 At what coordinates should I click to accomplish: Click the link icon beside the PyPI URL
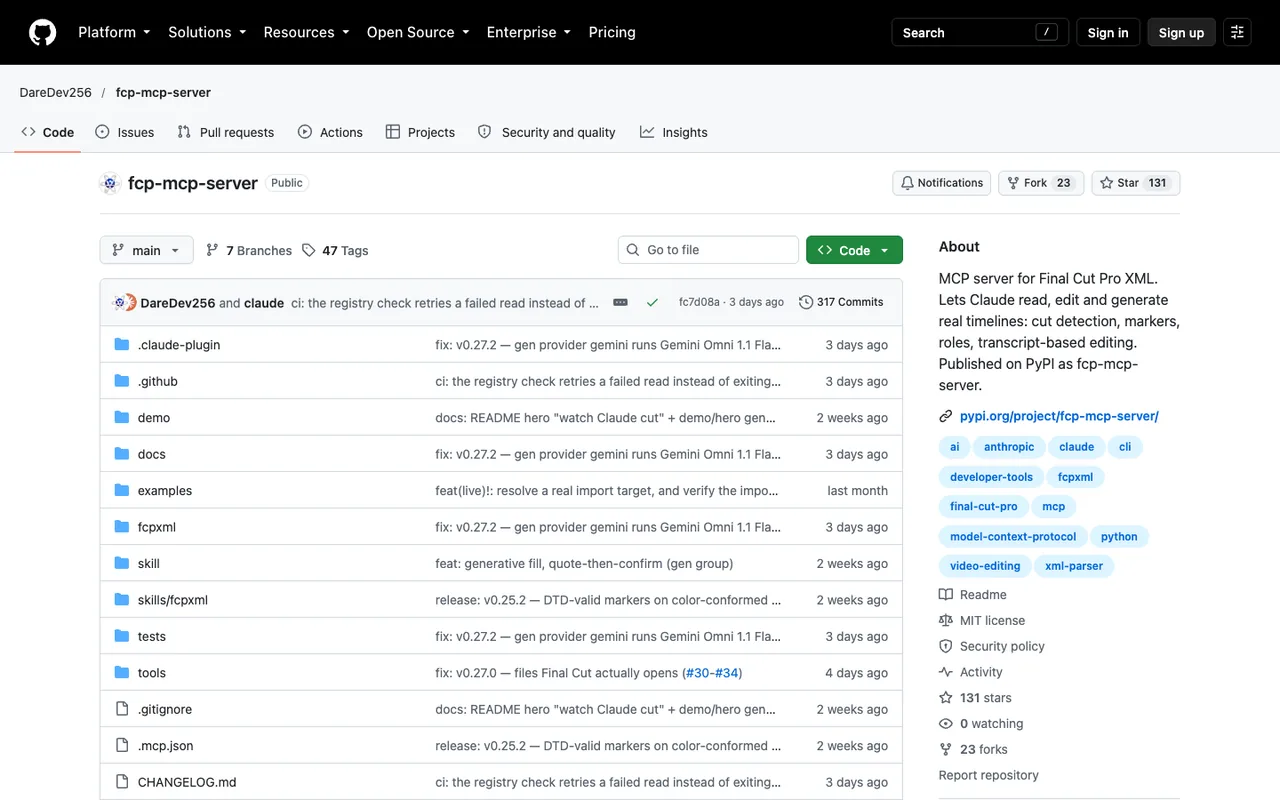point(946,416)
